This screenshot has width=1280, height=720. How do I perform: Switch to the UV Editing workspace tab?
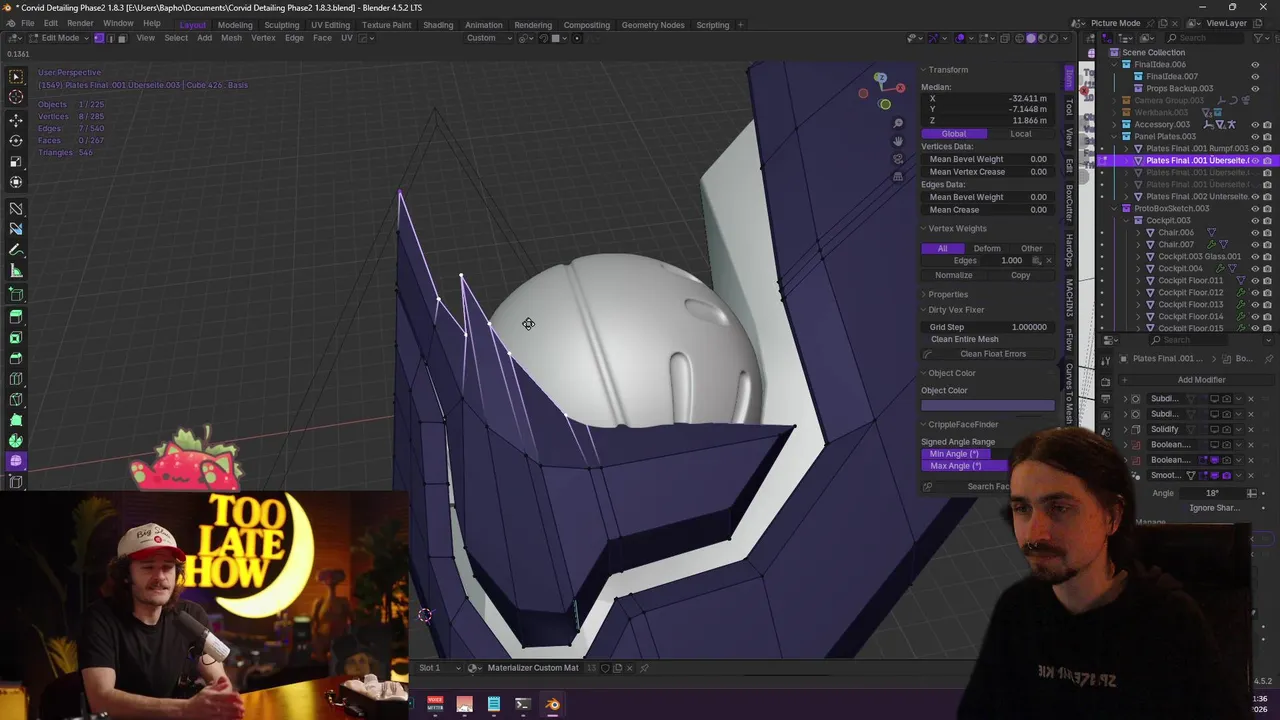(x=330, y=25)
